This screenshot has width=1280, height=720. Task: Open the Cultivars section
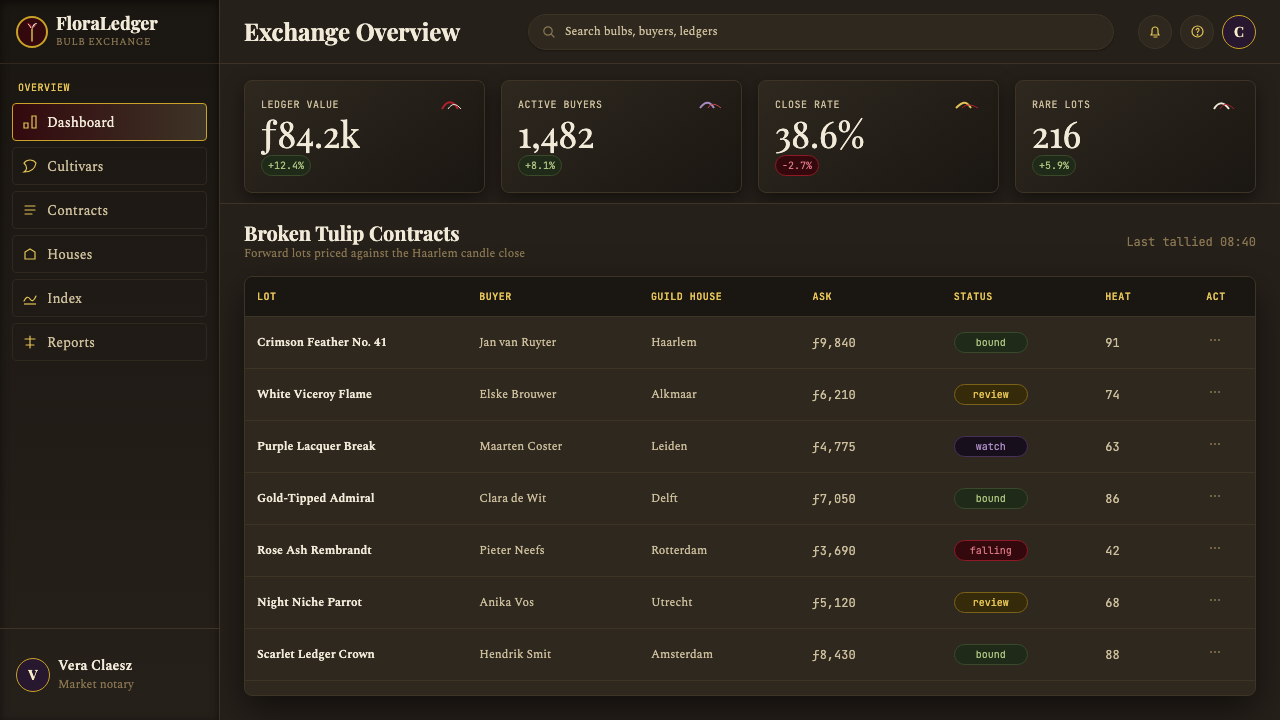[109, 166]
